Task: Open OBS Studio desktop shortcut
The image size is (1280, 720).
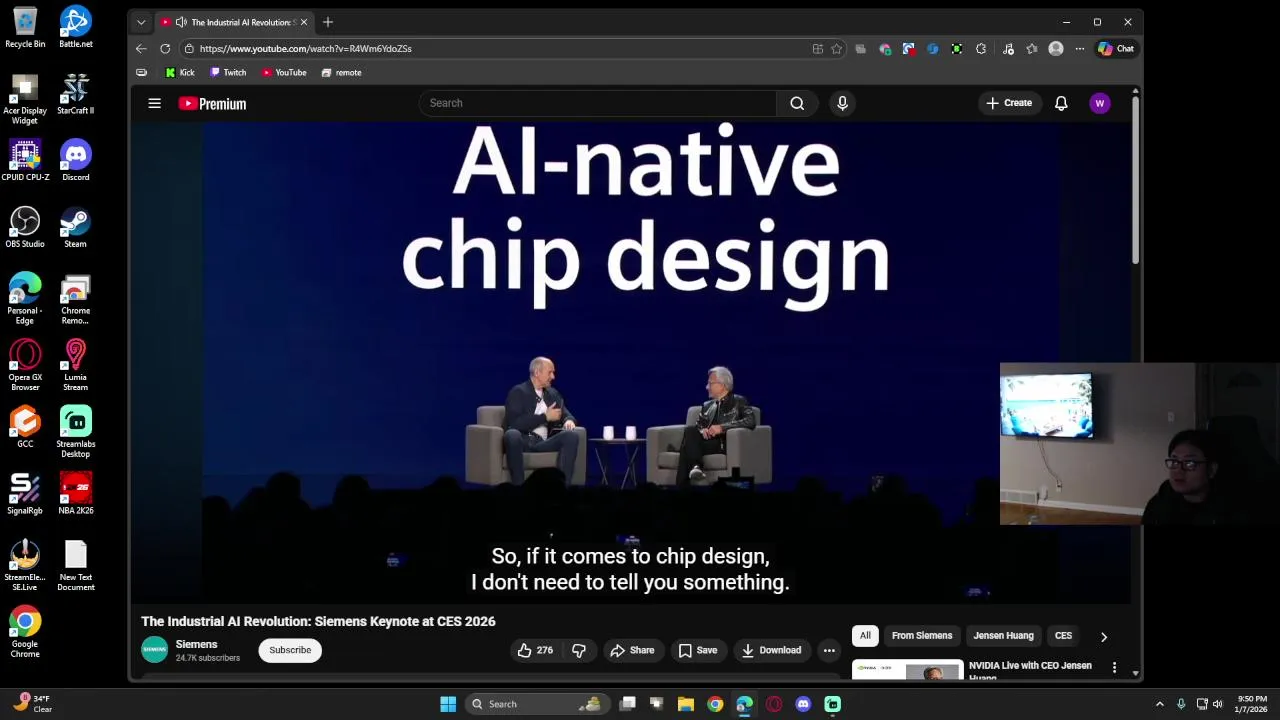Action: 25,227
